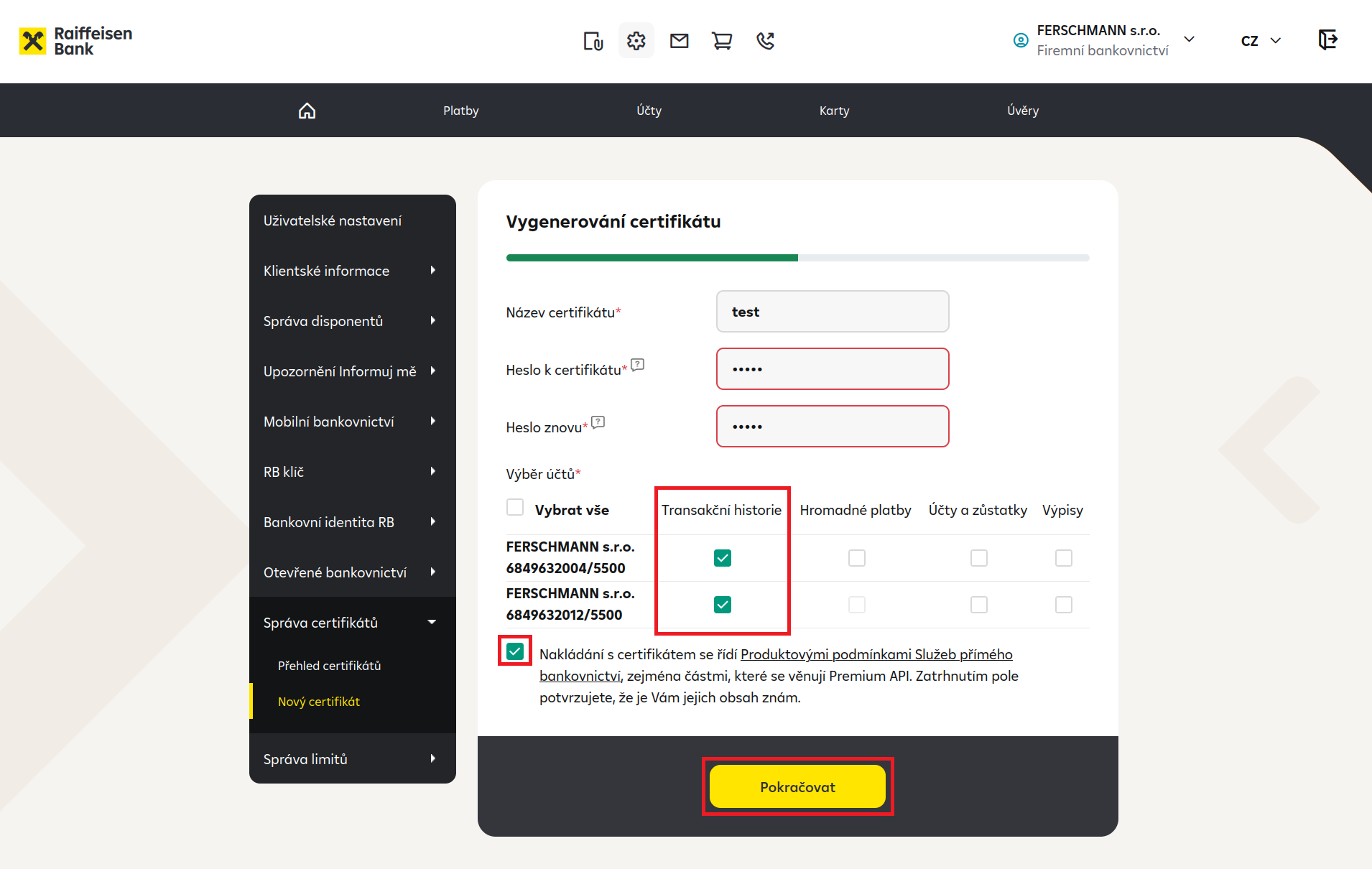
Task: Check the Vybrat vše checkbox
Action: point(515,508)
